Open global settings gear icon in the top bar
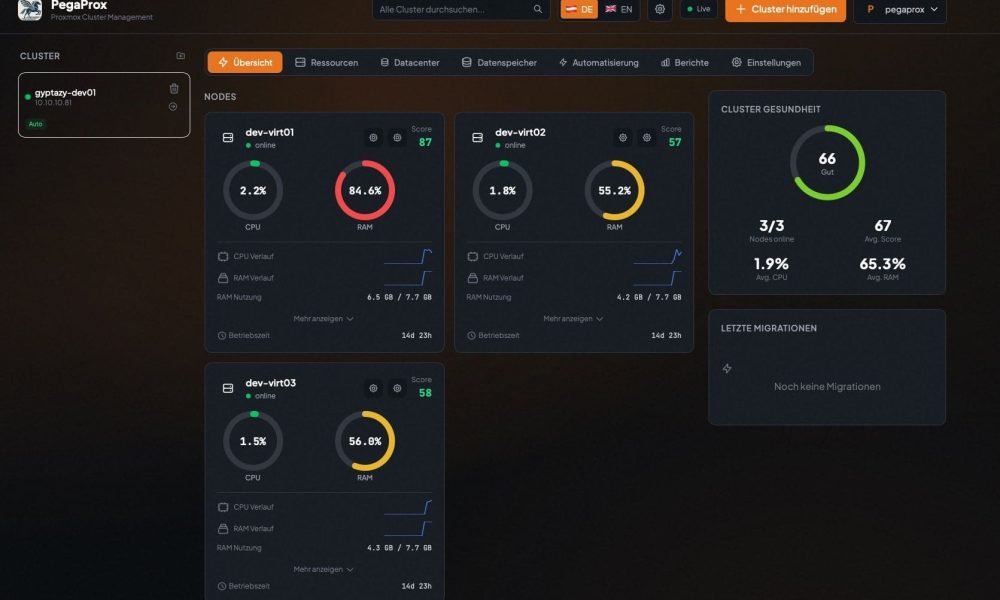Viewport: 1000px width, 600px height. coord(659,9)
